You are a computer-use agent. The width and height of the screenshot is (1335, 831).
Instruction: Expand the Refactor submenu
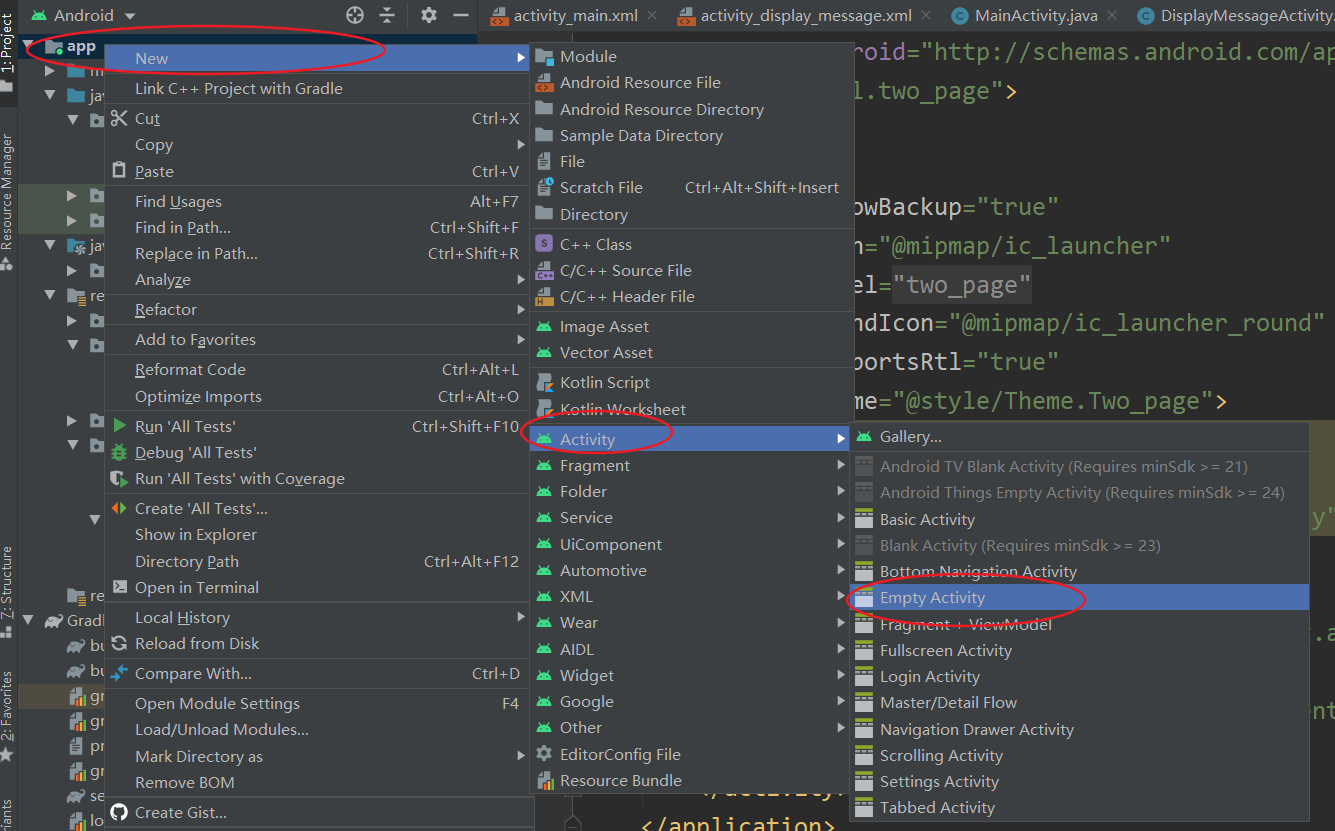tap(317, 310)
